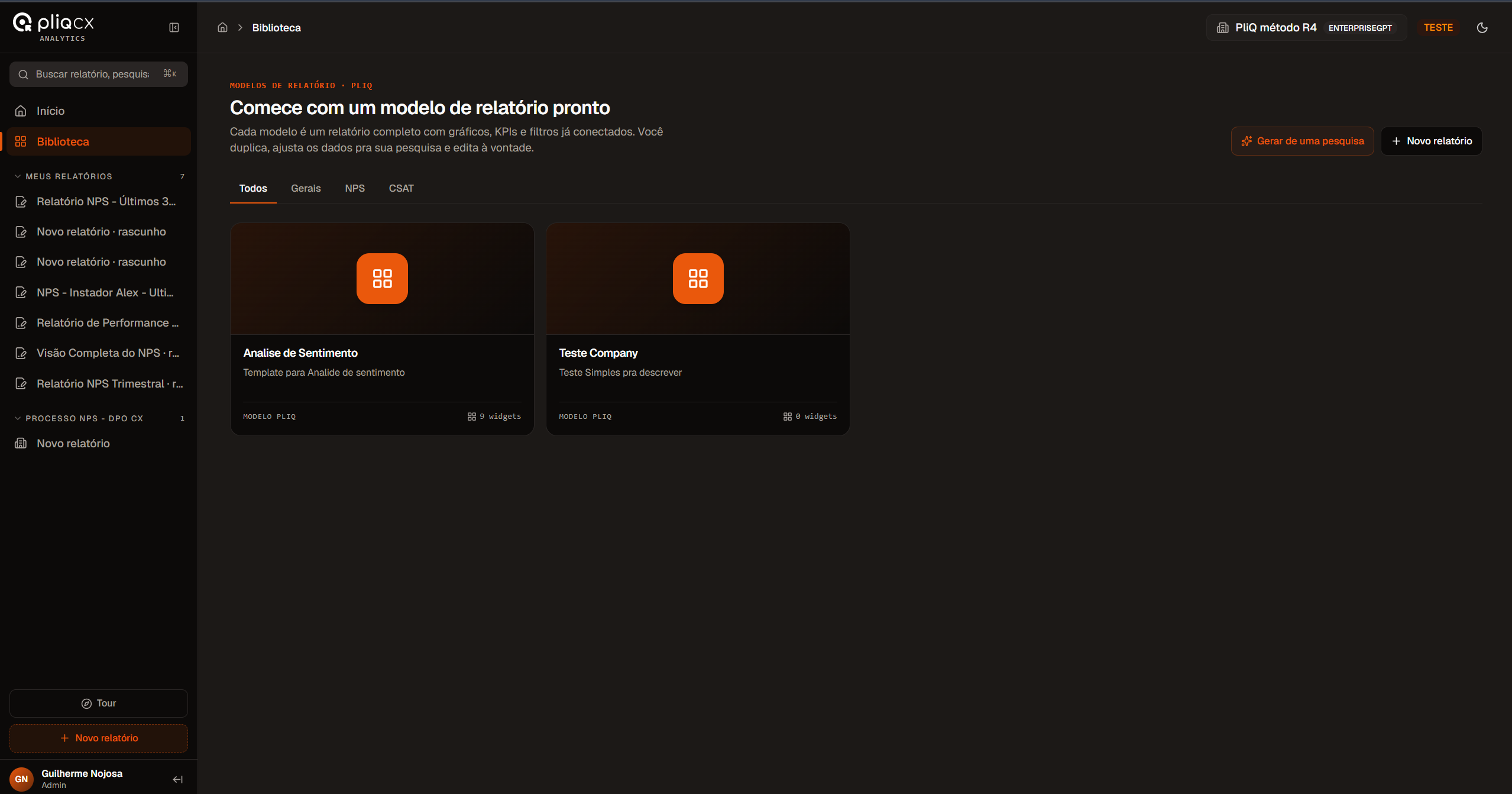Click Guilherme Nojosa user name
Image resolution: width=1512 pixels, height=794 pixels.
(82, 773)
